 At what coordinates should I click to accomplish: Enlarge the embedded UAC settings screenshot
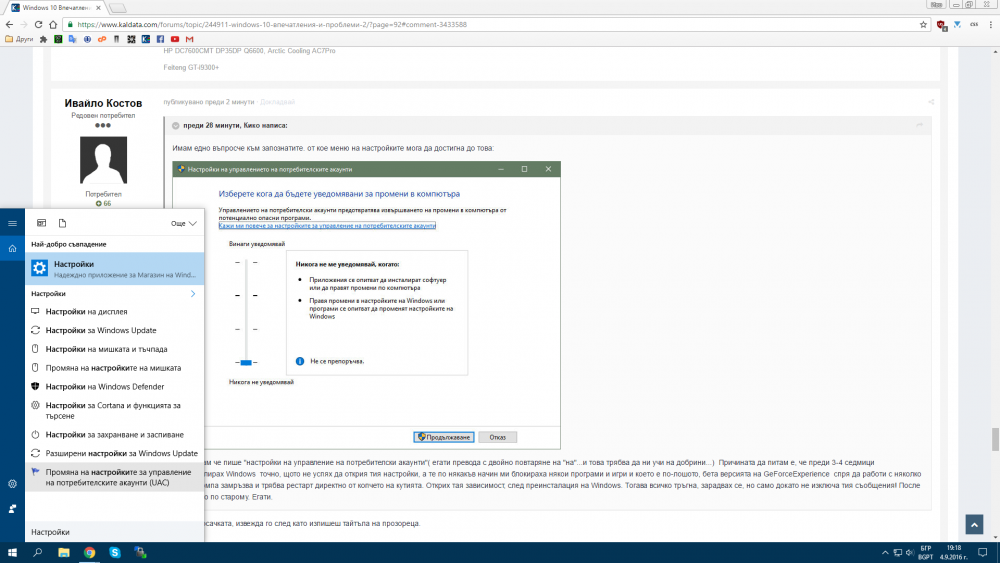tap(367, 305)
